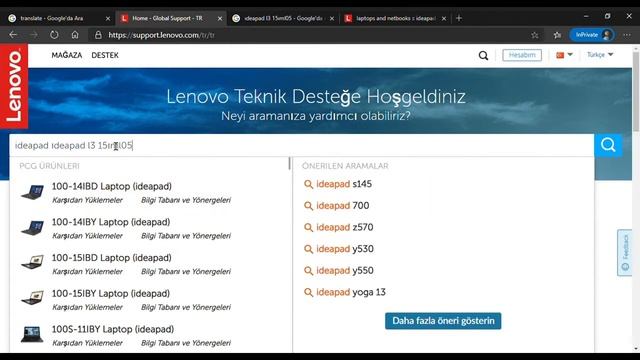
Task: Select 100S-11IBY Laptop (ideapad) result
Action: tap(113, 329)
